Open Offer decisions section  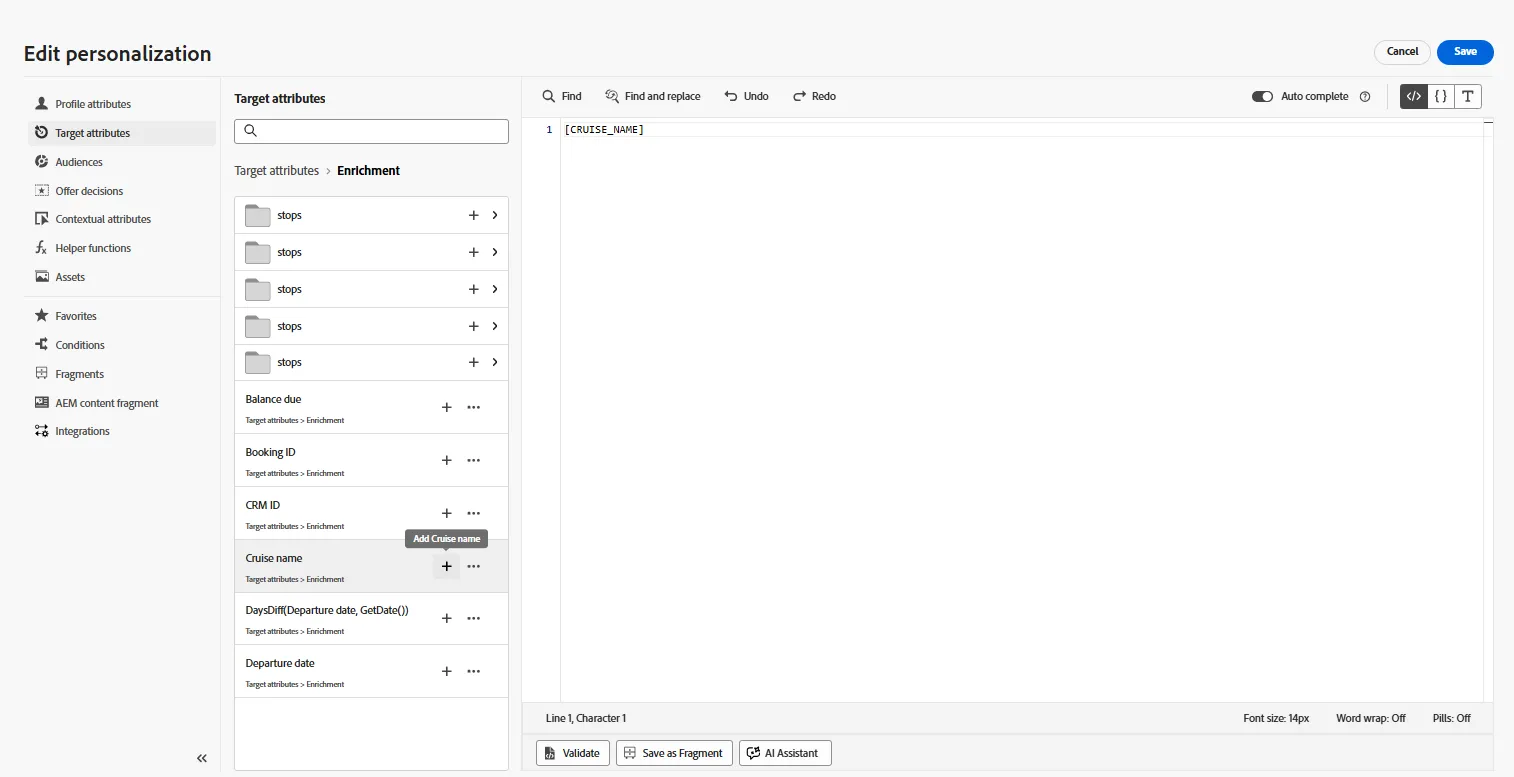click(122, 191)
